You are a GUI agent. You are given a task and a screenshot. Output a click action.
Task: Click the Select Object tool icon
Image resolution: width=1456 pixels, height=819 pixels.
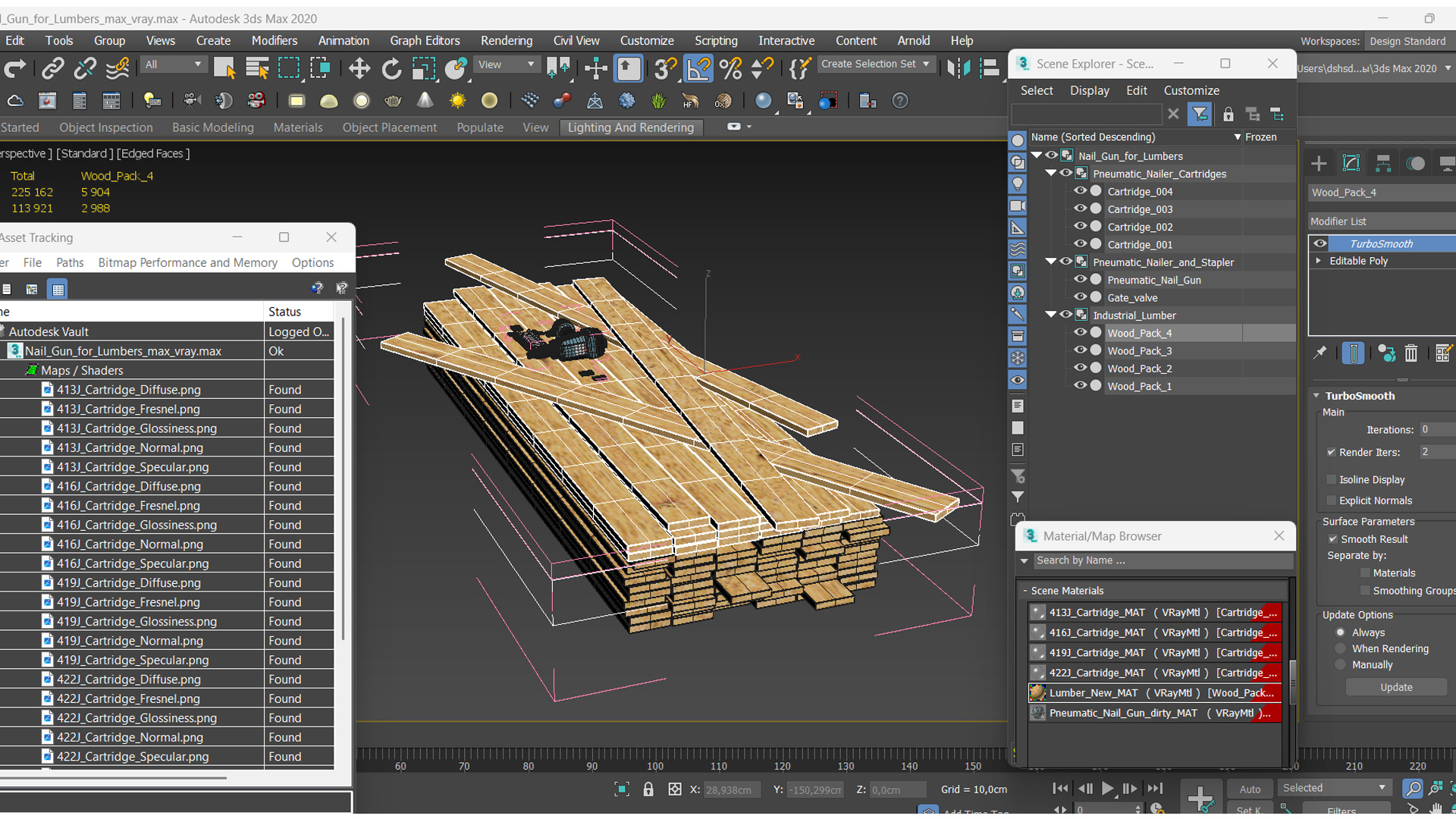pyautogui.click(x=224, y=67)
